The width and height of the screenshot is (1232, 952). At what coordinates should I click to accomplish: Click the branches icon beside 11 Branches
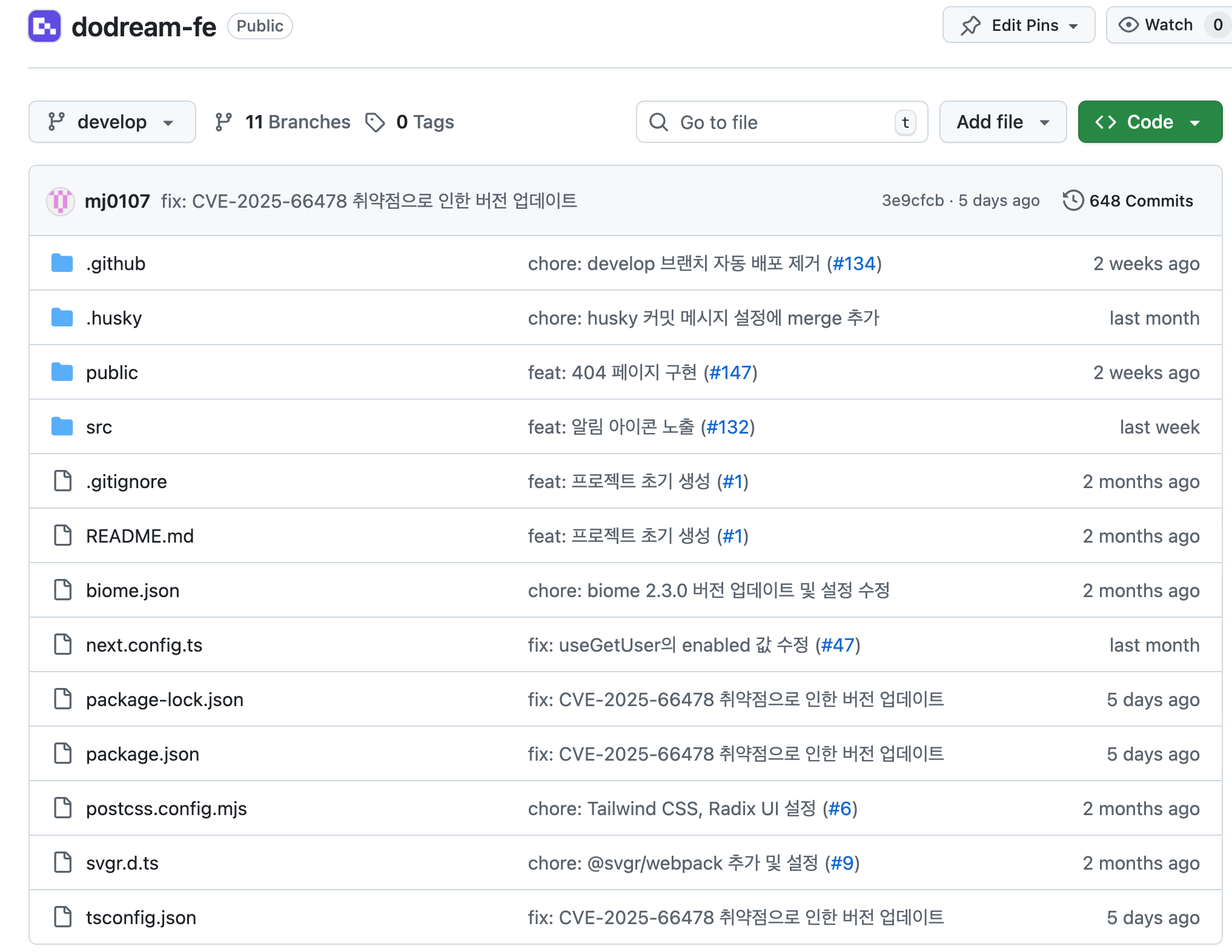(x=224, y=122)
